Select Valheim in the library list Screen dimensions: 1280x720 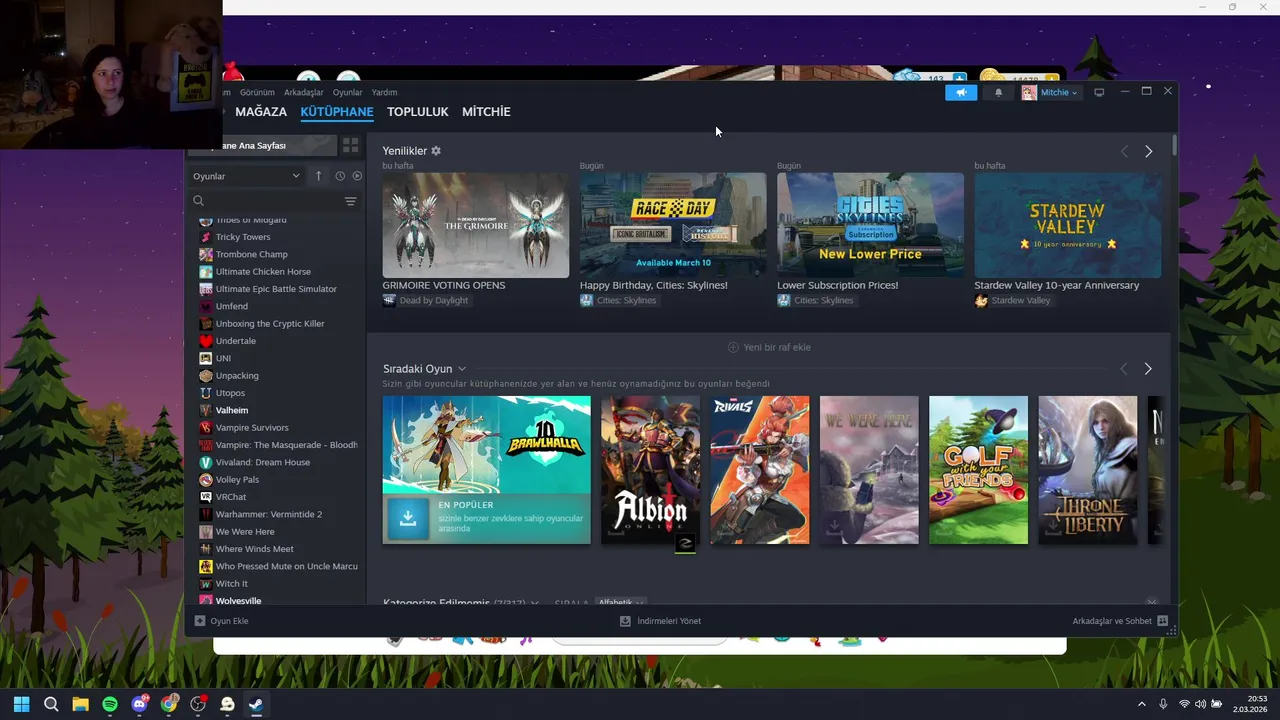click(x=232, y=410)
